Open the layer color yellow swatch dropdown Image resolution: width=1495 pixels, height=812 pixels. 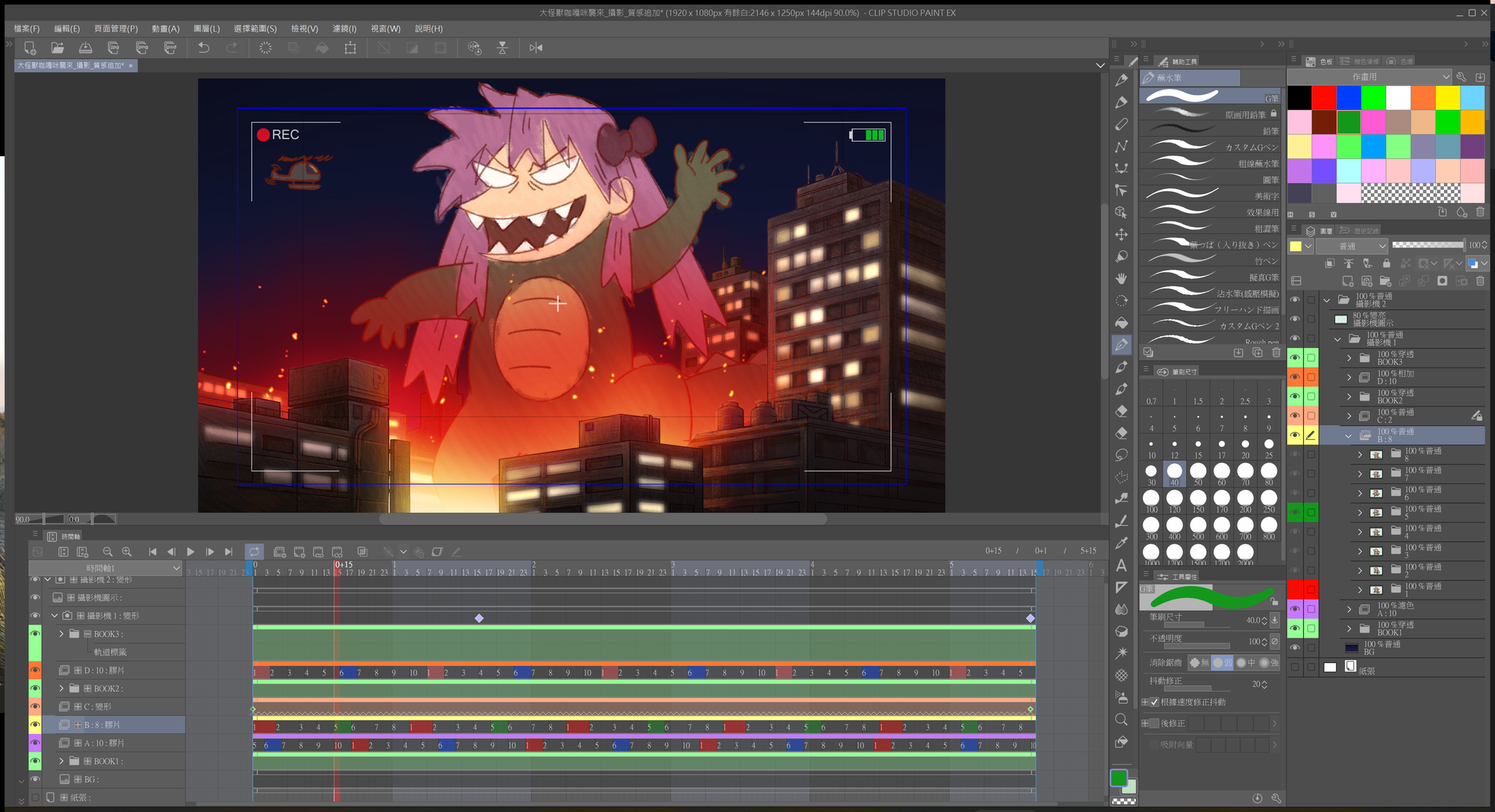click(1301, 247)
